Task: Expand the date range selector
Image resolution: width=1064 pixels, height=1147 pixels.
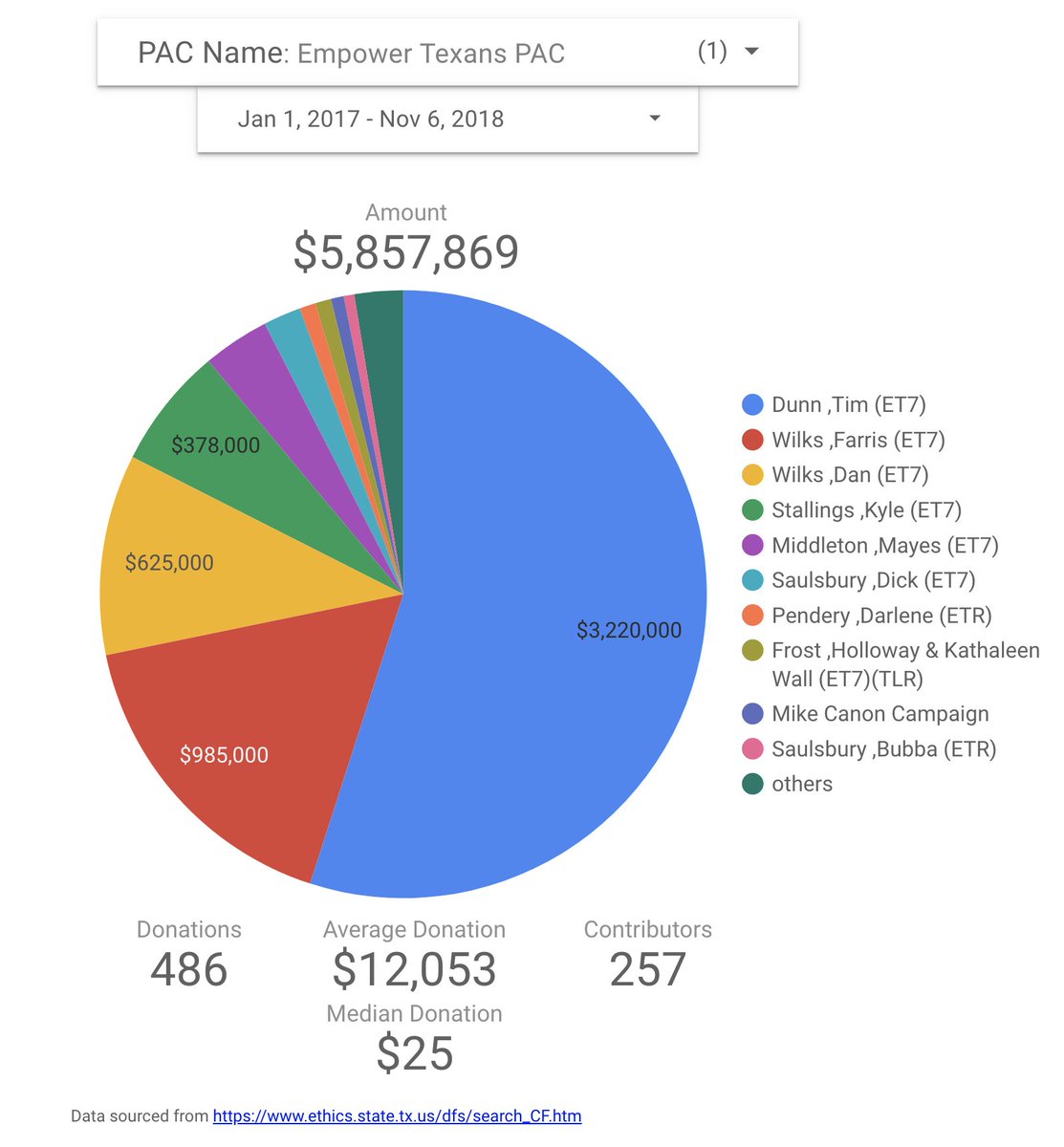Action: tap(654, 118)
